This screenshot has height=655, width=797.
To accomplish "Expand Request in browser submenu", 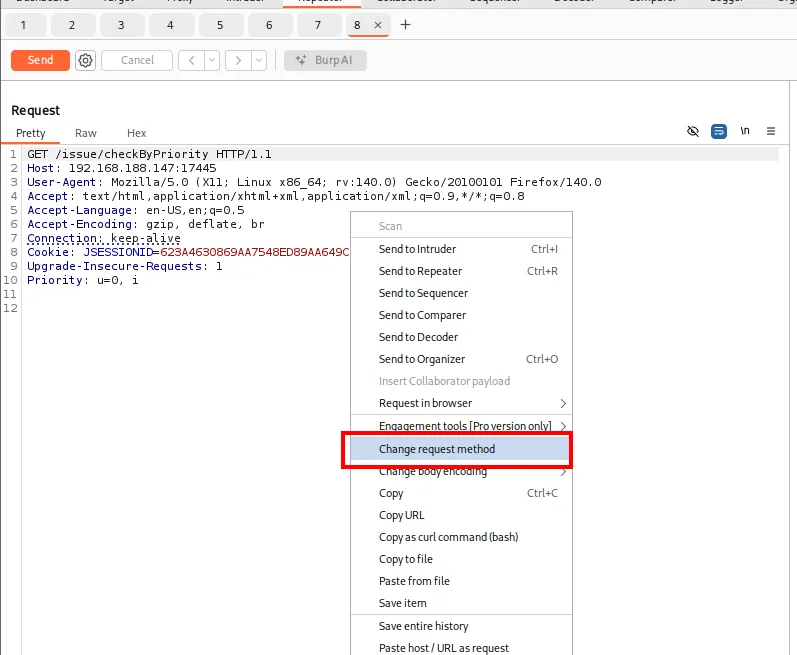I will pyautogui.click(x=462, y=403).
